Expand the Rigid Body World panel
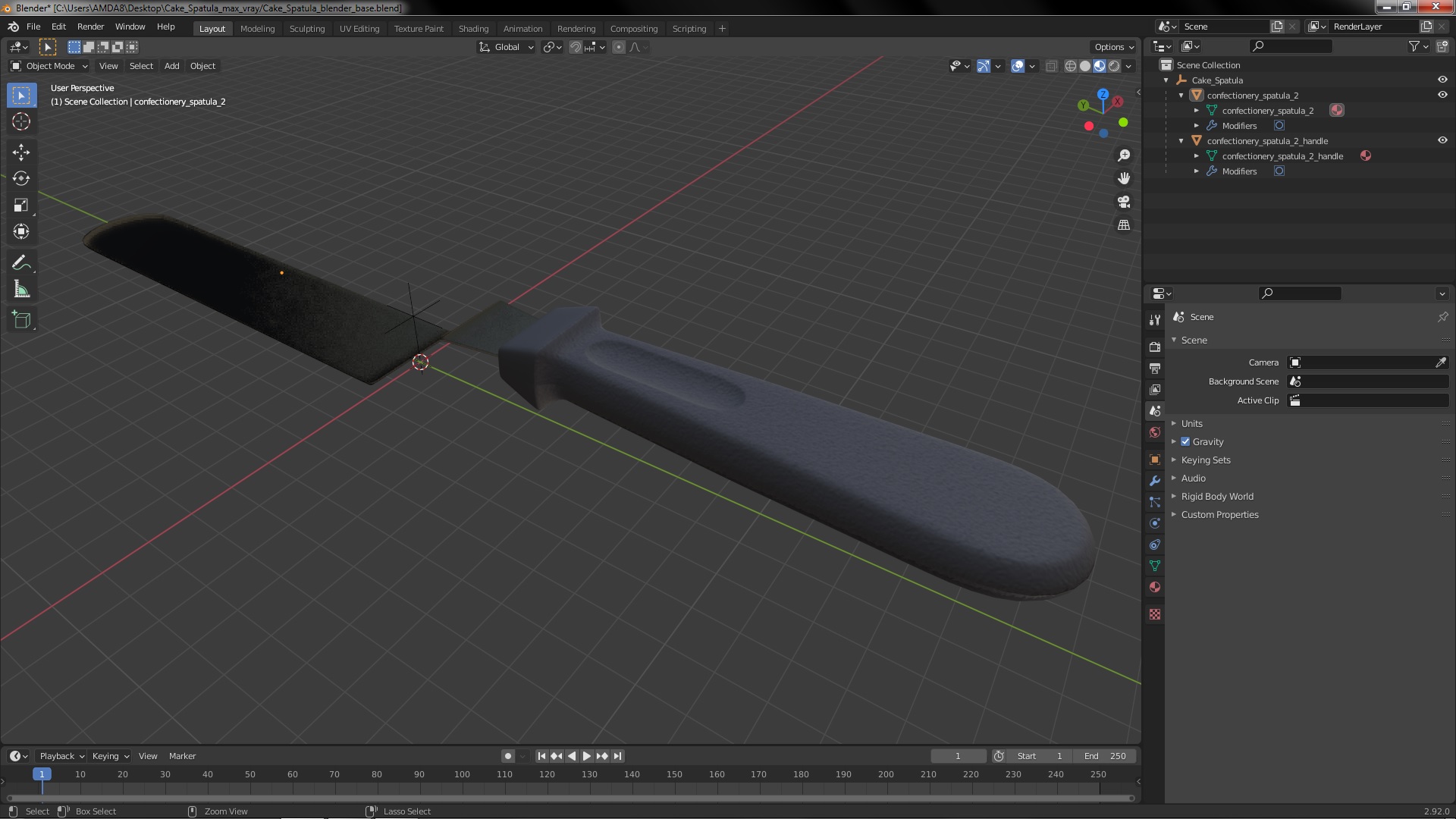This screenshot has width=1456, height=819. click(x=1217, y=496)
